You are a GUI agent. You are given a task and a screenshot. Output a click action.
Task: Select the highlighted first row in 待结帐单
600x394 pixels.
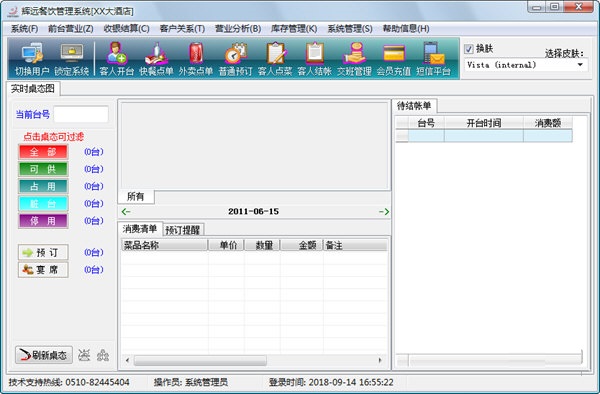coord(484,135)
